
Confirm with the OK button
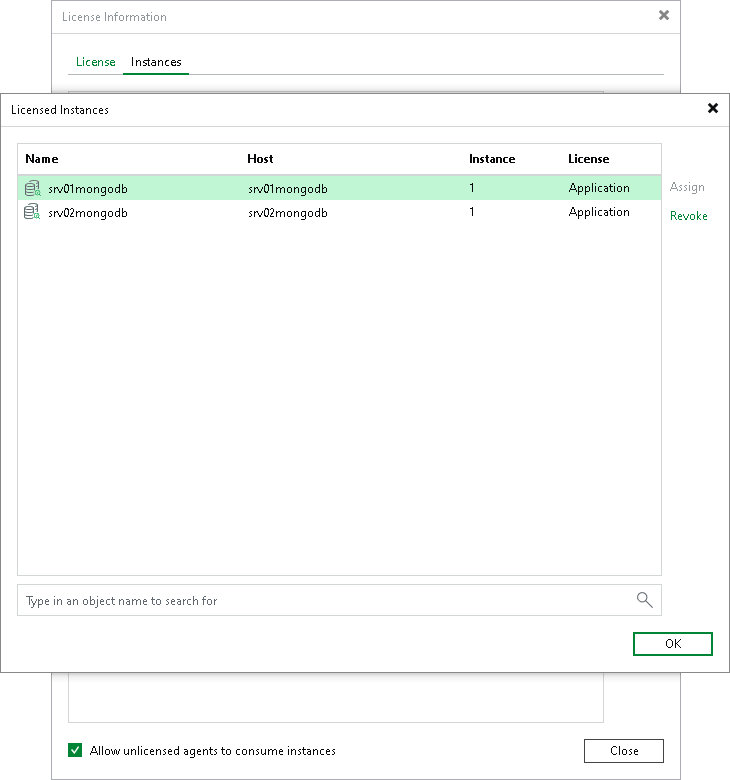[x=673, y=644]
